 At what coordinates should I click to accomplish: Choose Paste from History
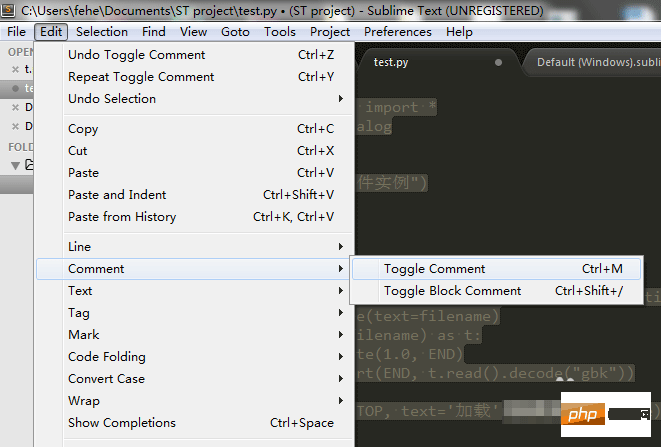pyautogui.click(x=194, y=216)
